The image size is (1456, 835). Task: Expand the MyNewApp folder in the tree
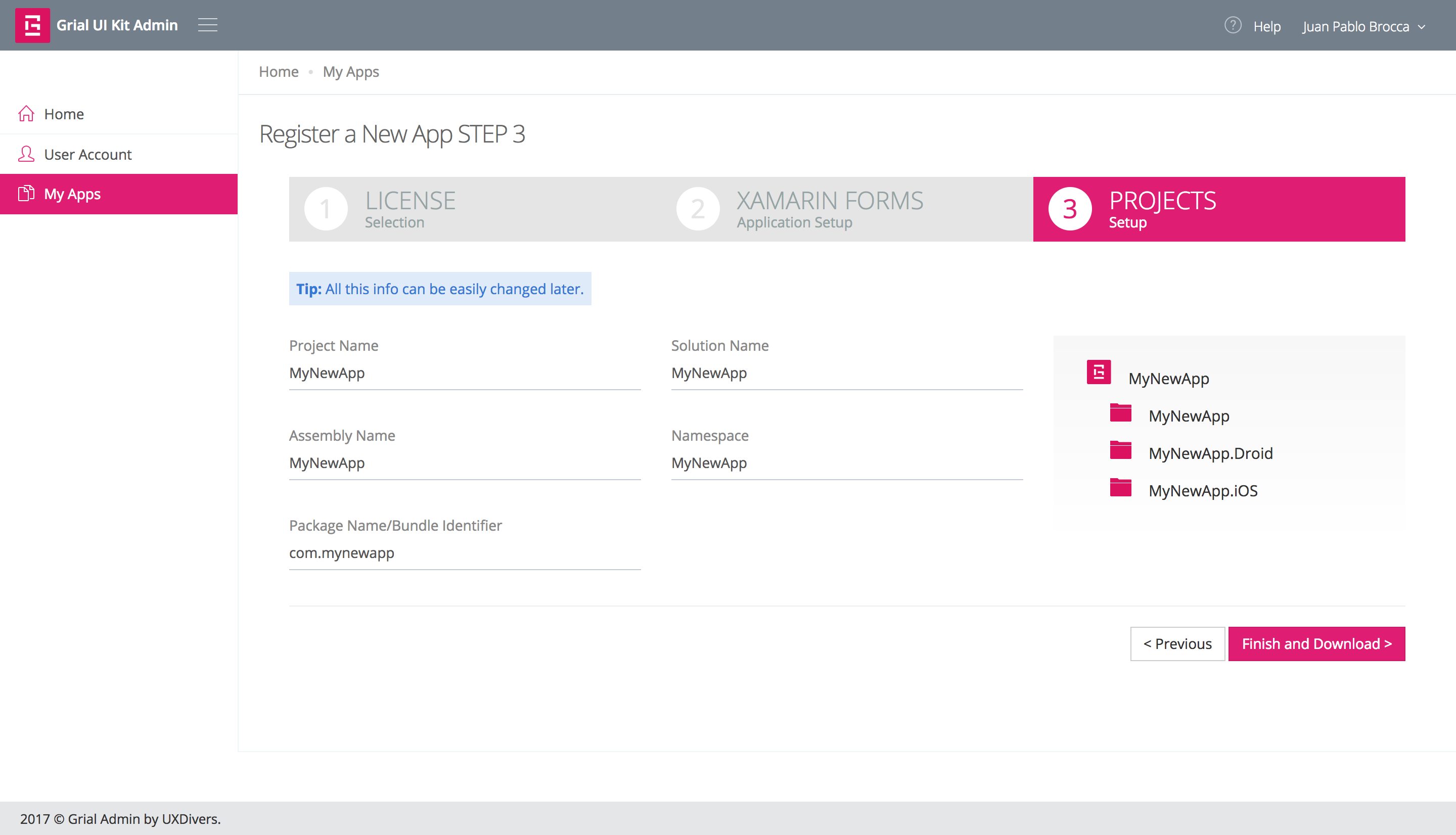pyautogui.click(x=1120, y=413)
